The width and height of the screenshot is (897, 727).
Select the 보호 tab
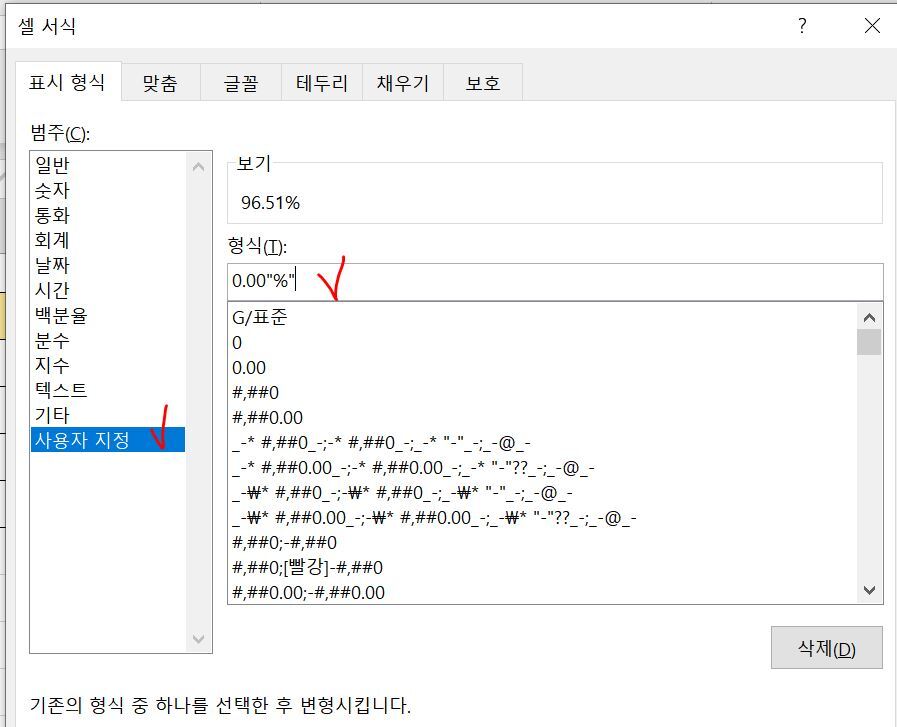coord(483,83)
